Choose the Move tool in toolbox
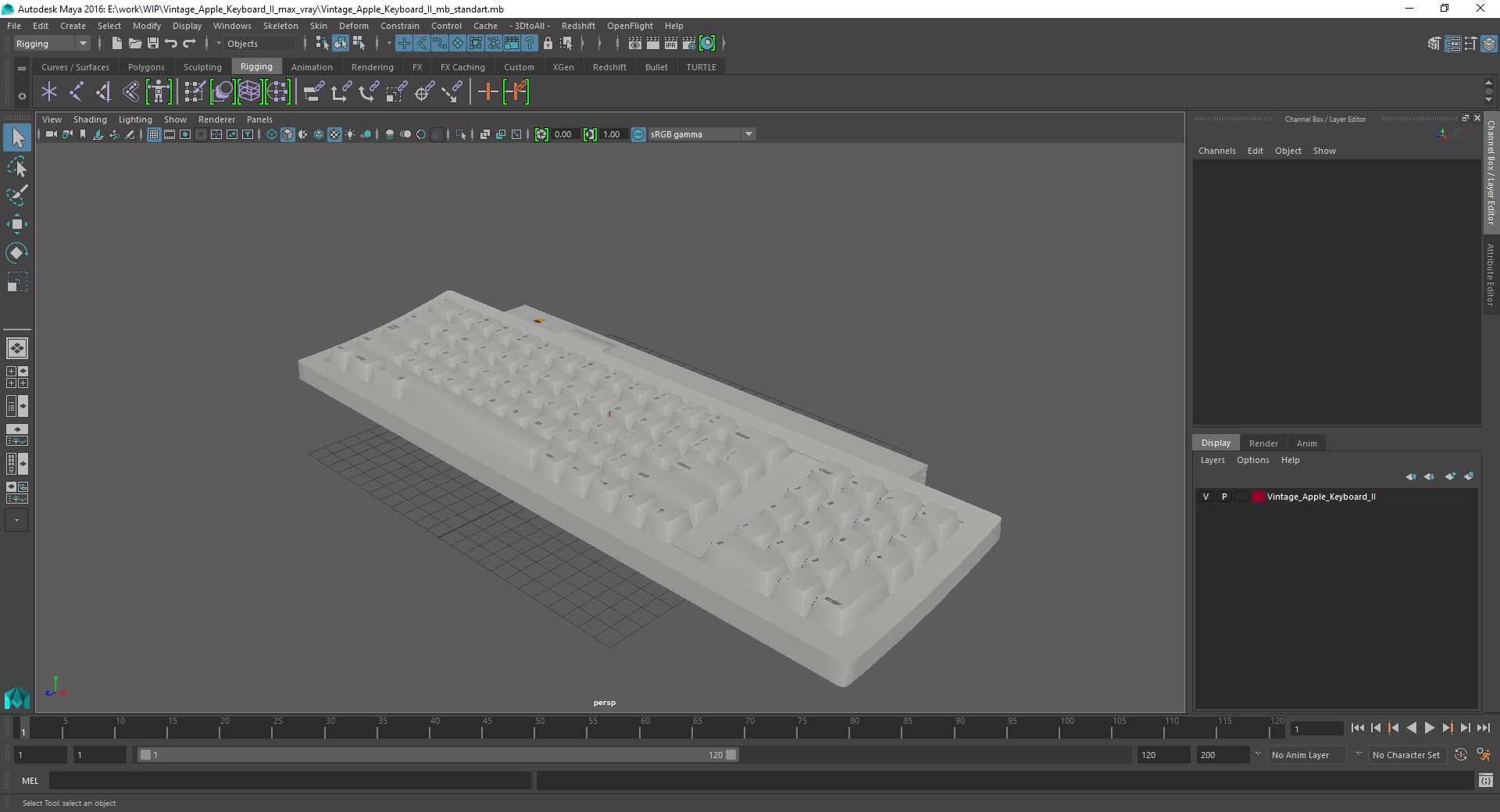 coord(17,224)
